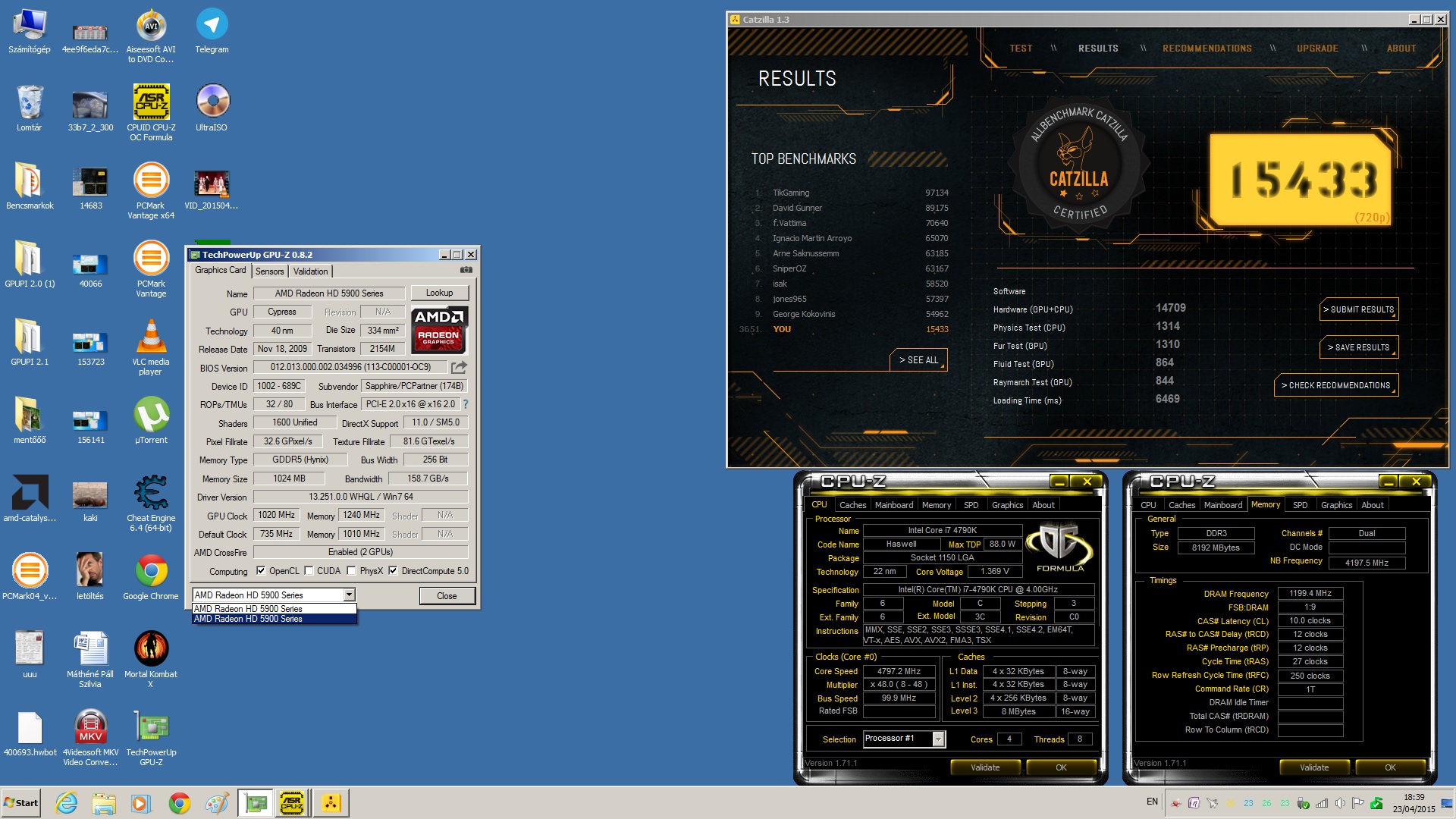Image resolution: width=1456 pixels, height=819 pixels.
Task: Click the BIOS version share icon in GPU-Z
Action: [459, 367]
